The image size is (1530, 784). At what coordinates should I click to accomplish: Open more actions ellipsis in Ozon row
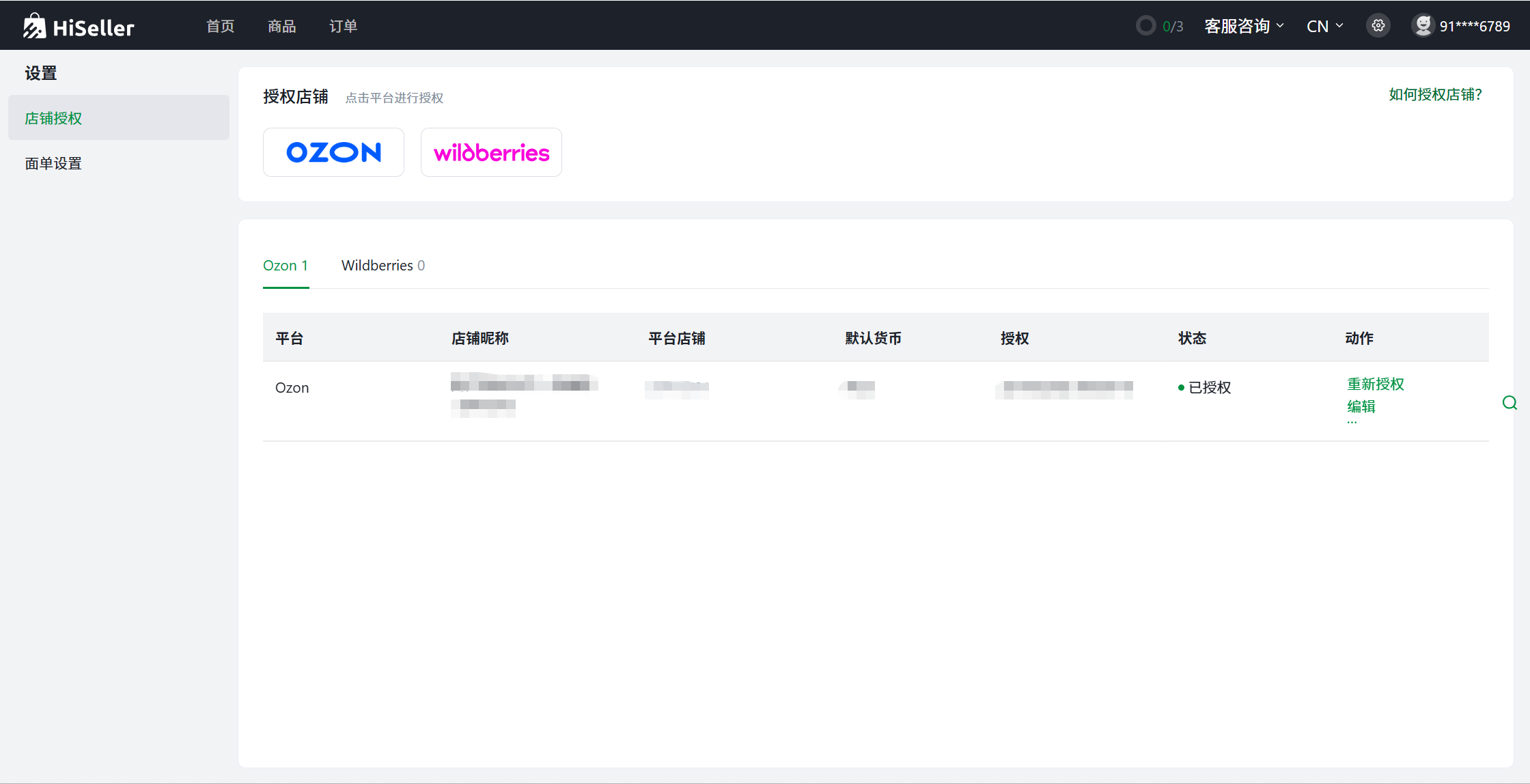[x=1352, y=423]
